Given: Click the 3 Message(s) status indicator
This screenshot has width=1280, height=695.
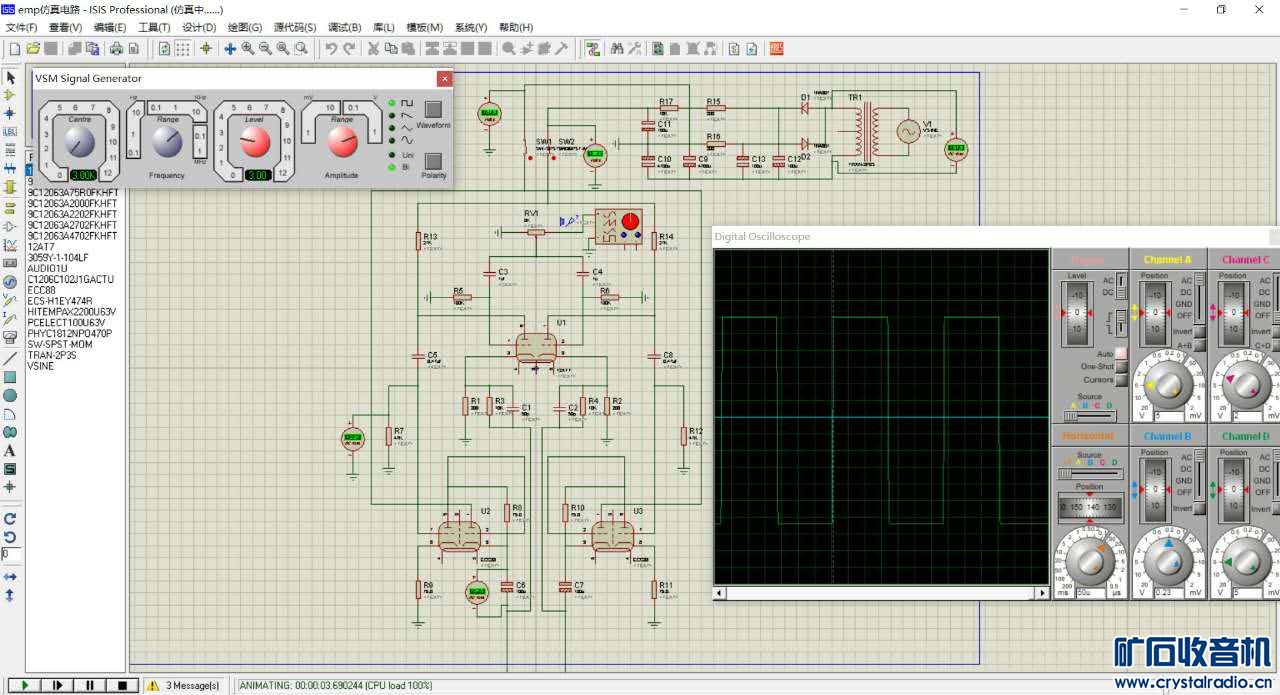Looking at the screenshot, I should coord(184,685).
